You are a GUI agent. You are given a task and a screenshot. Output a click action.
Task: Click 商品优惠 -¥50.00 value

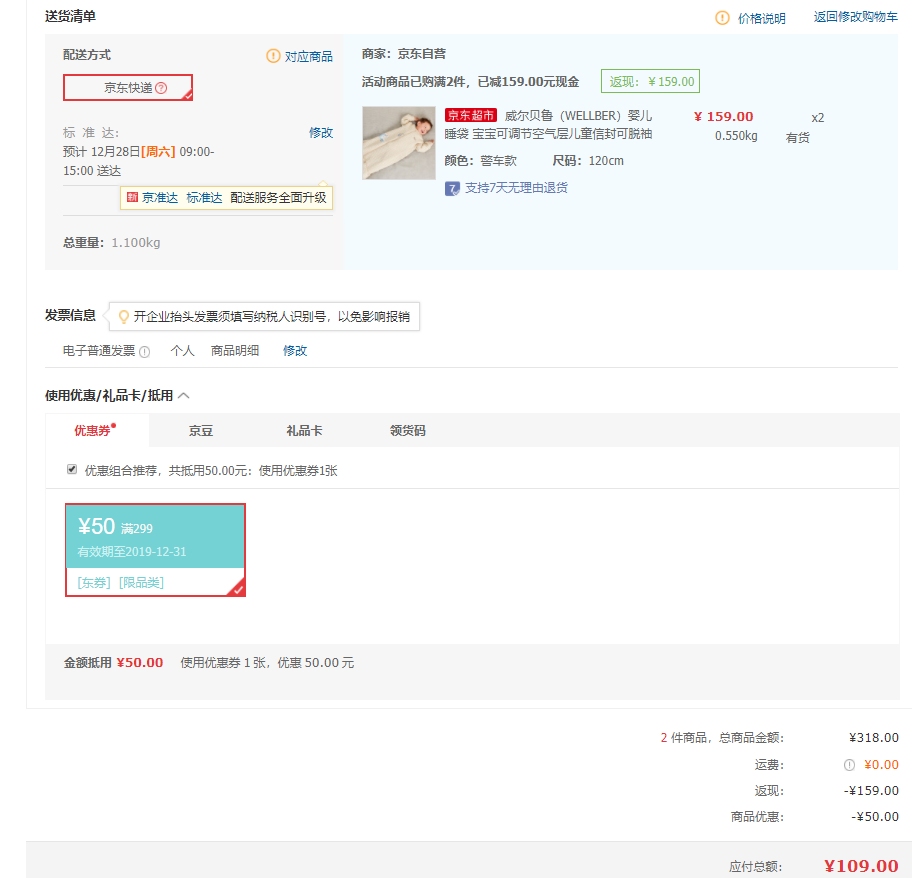(875, 817)
